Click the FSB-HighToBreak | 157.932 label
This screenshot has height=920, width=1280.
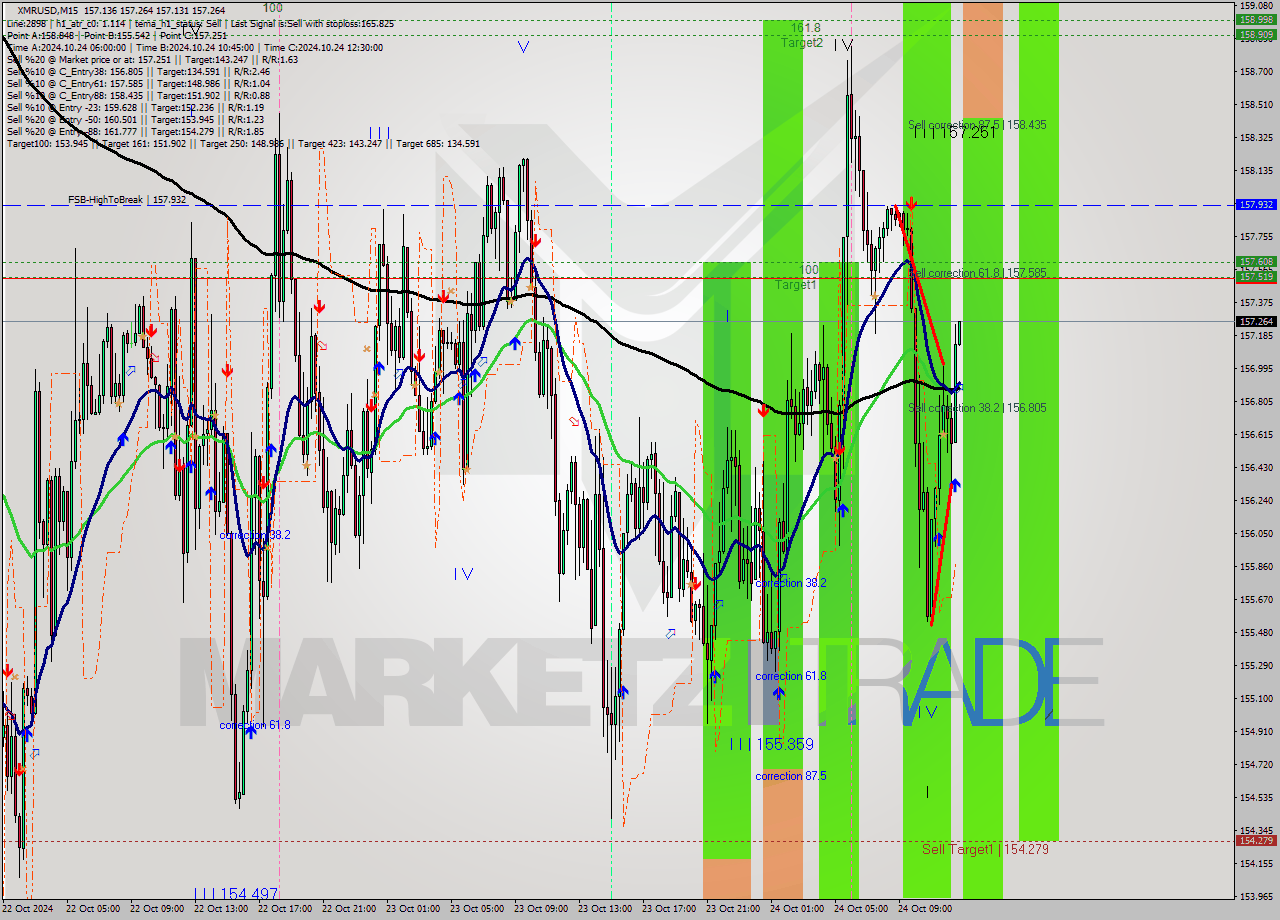[127, 200]
